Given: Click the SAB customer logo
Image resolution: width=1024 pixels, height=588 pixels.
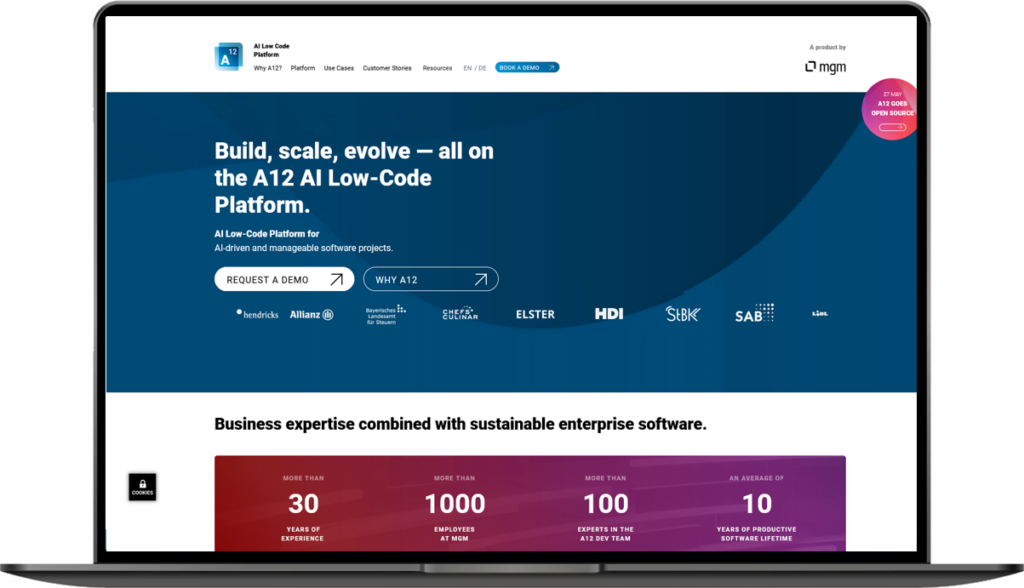Looking at the screenshot, I should (x=754, y=313).
